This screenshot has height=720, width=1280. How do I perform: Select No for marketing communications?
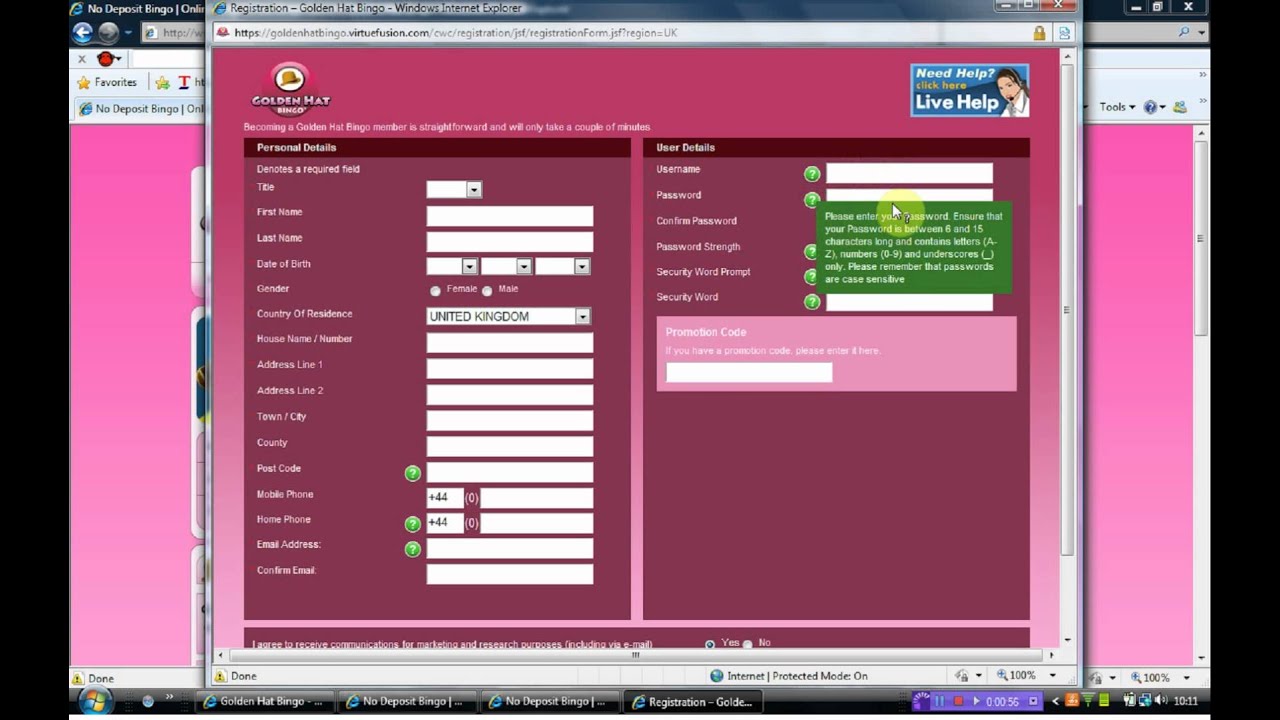coord(747,644)
